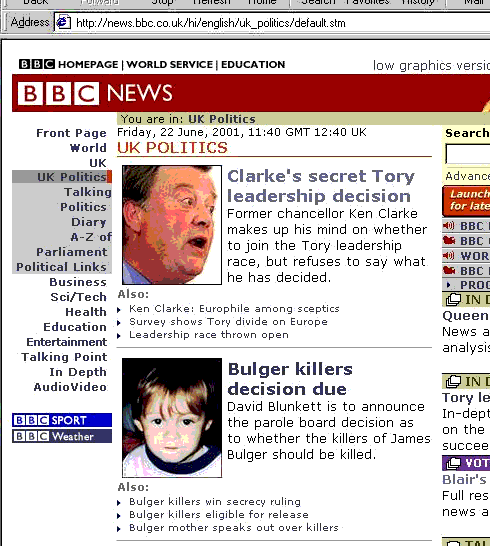Go to Sci/Tech section in sidebar

78,297
